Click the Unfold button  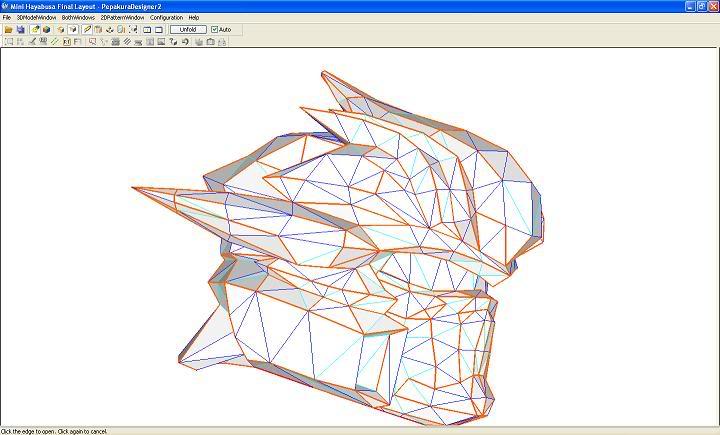coord(188,29)
